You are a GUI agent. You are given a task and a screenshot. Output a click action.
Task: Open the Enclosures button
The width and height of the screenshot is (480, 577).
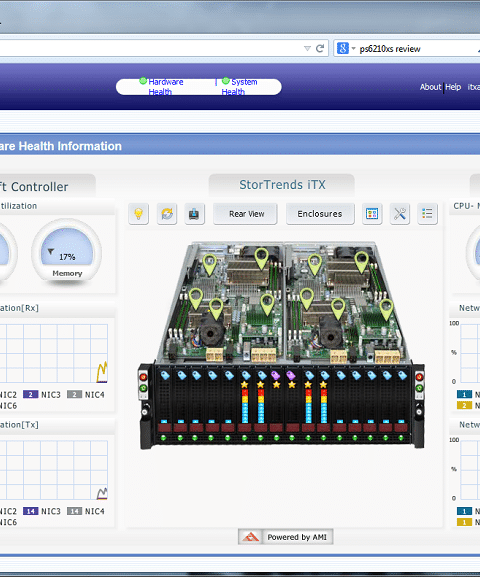click(x=320, y=214)
